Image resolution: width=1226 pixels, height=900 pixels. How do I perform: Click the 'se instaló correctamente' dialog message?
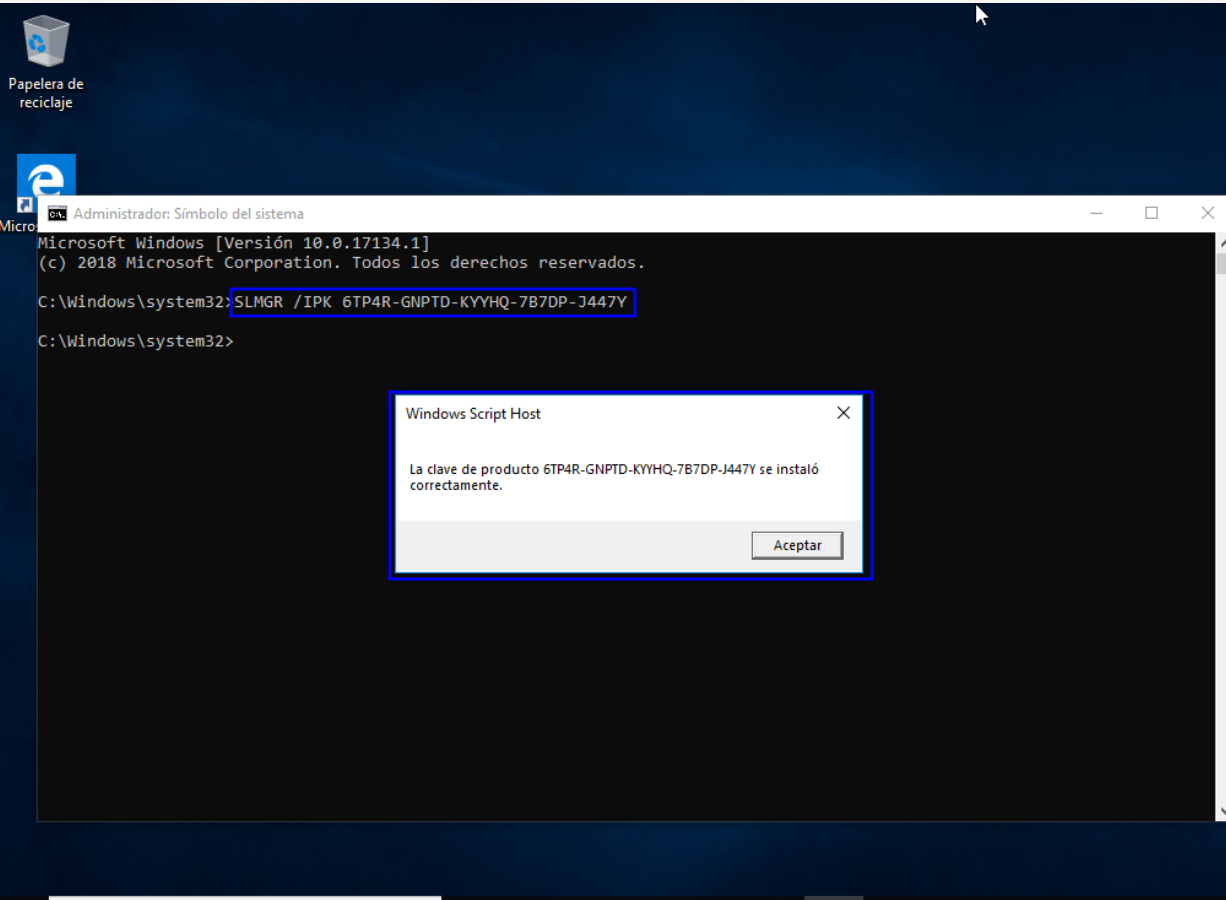point(614,477)
